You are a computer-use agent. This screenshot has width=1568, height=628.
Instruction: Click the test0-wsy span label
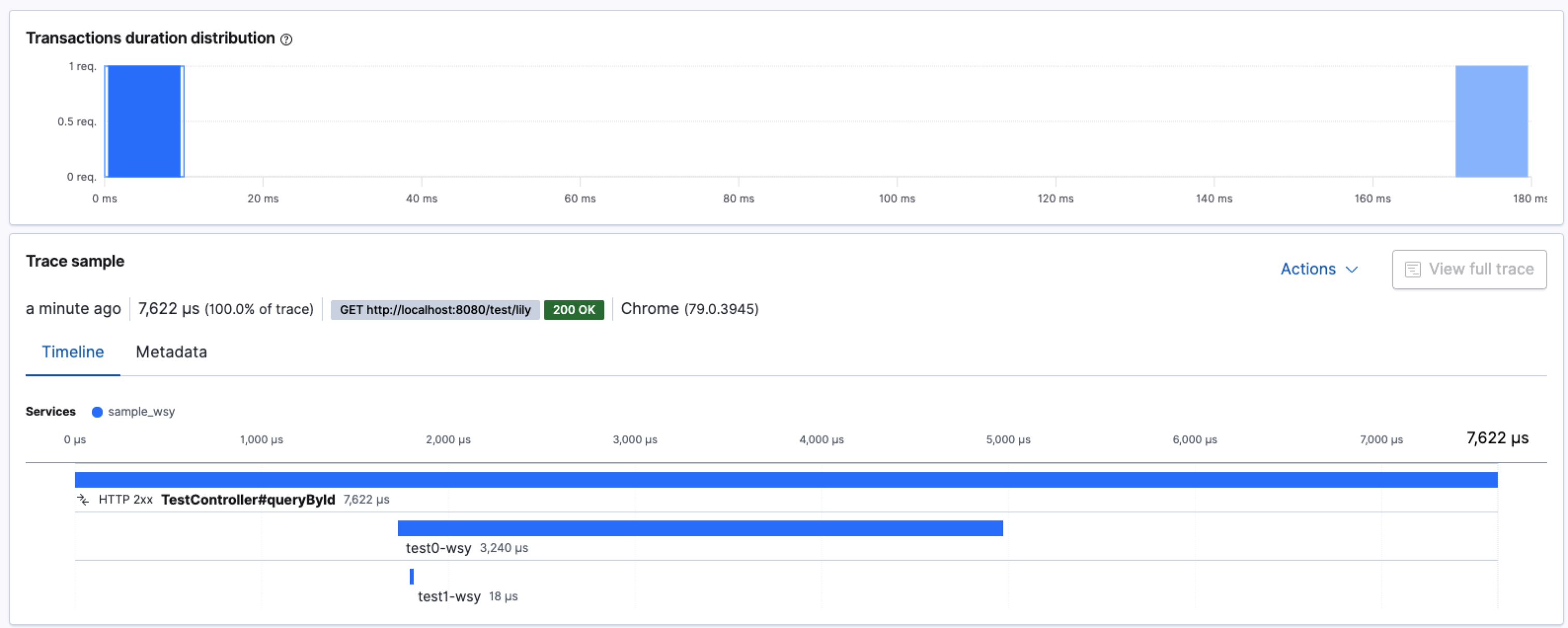coord(438,548)
